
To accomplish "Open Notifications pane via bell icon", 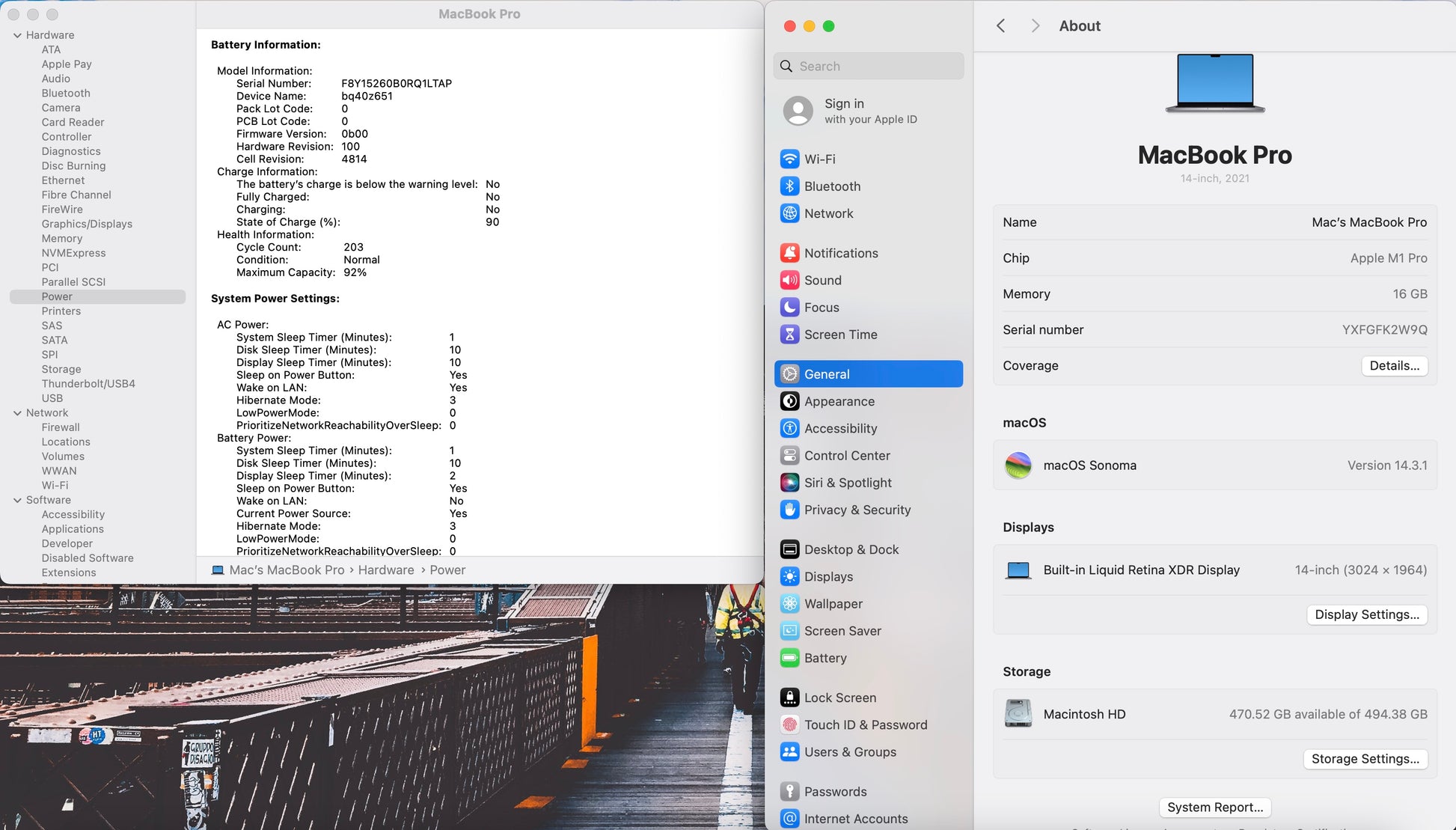I will pos(789,253).
